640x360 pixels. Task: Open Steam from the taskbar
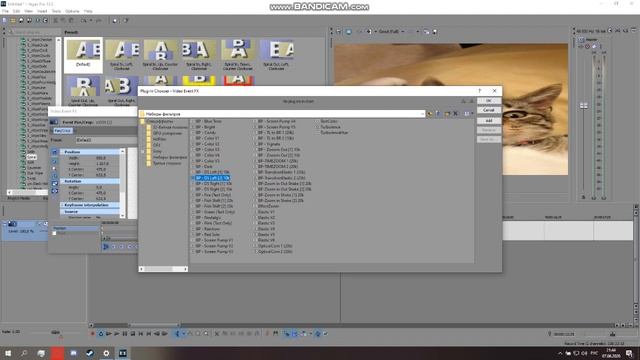90,353
